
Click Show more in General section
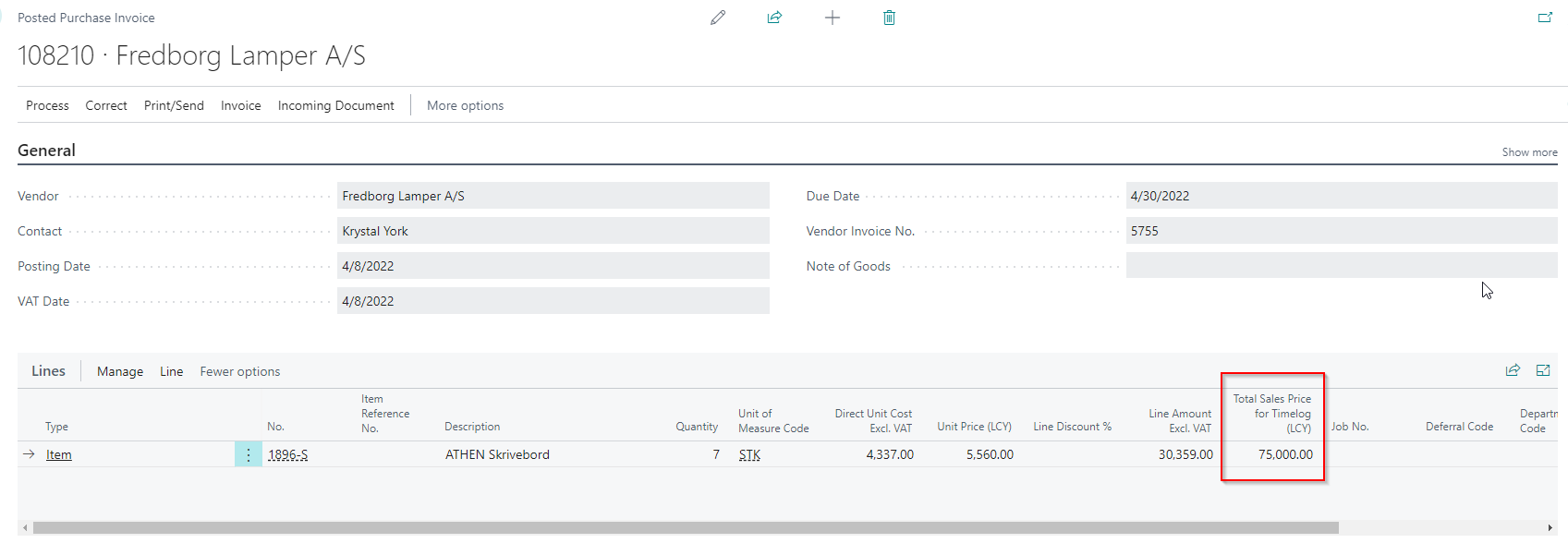pos(1529,152)
